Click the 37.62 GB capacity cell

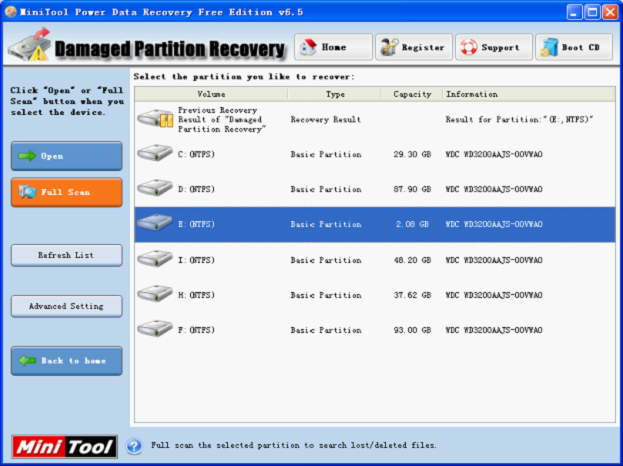click(x=412, y=295)
